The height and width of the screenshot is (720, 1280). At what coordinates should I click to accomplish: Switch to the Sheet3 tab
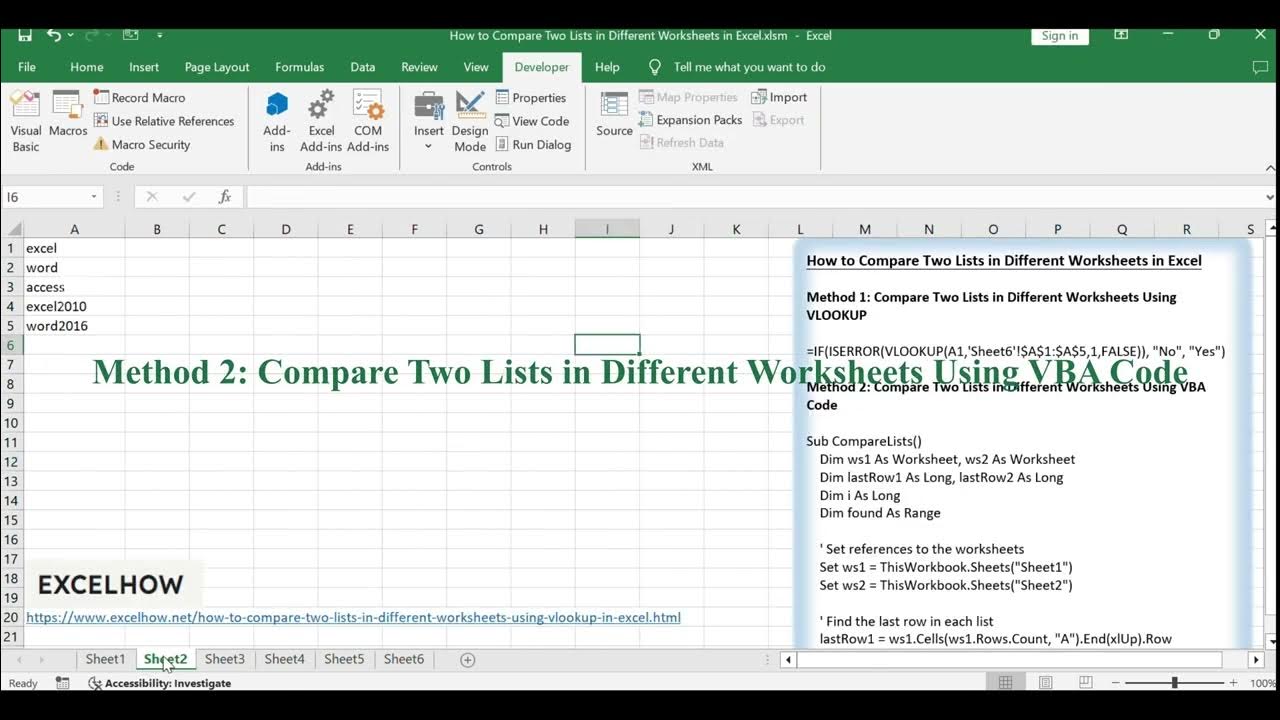tap(225, 659)
